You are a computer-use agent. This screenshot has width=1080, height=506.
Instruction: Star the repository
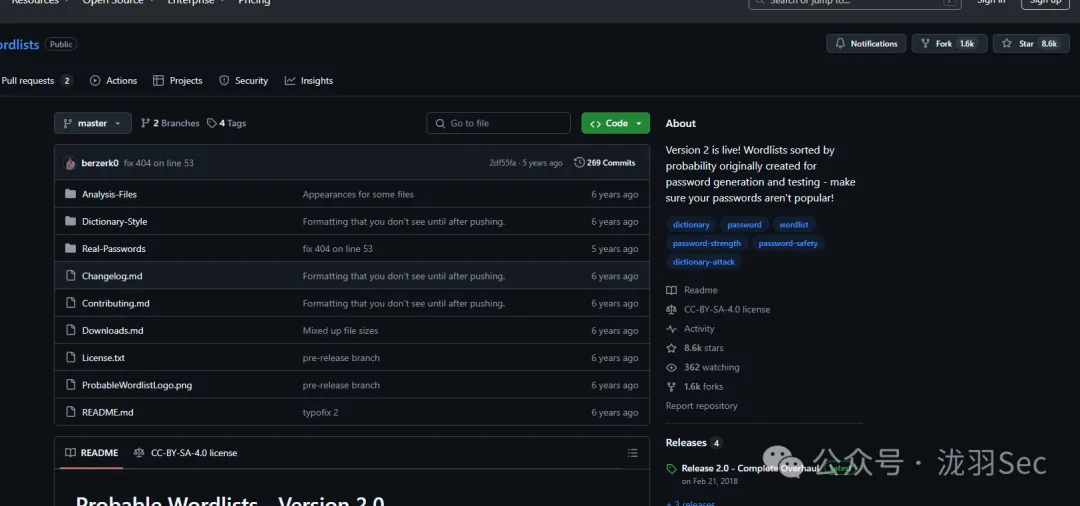[x=1031, y=43]
